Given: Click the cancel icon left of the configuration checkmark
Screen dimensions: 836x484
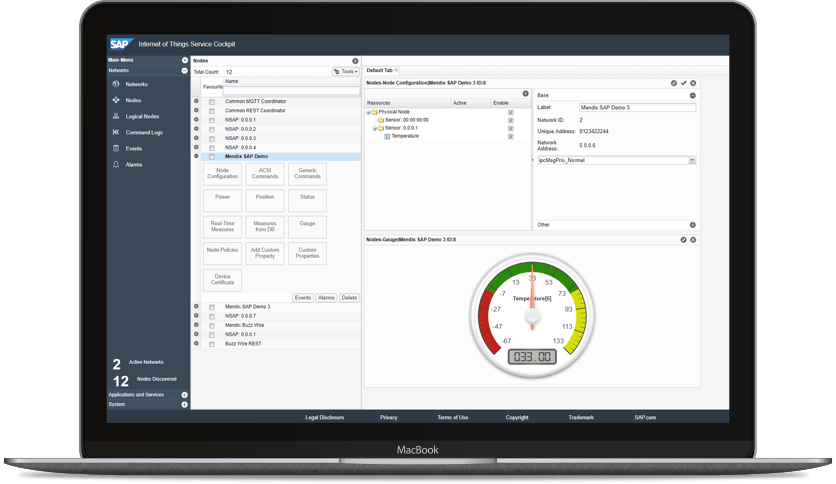Looking at the screenshot, I should (x=674, y=83).
